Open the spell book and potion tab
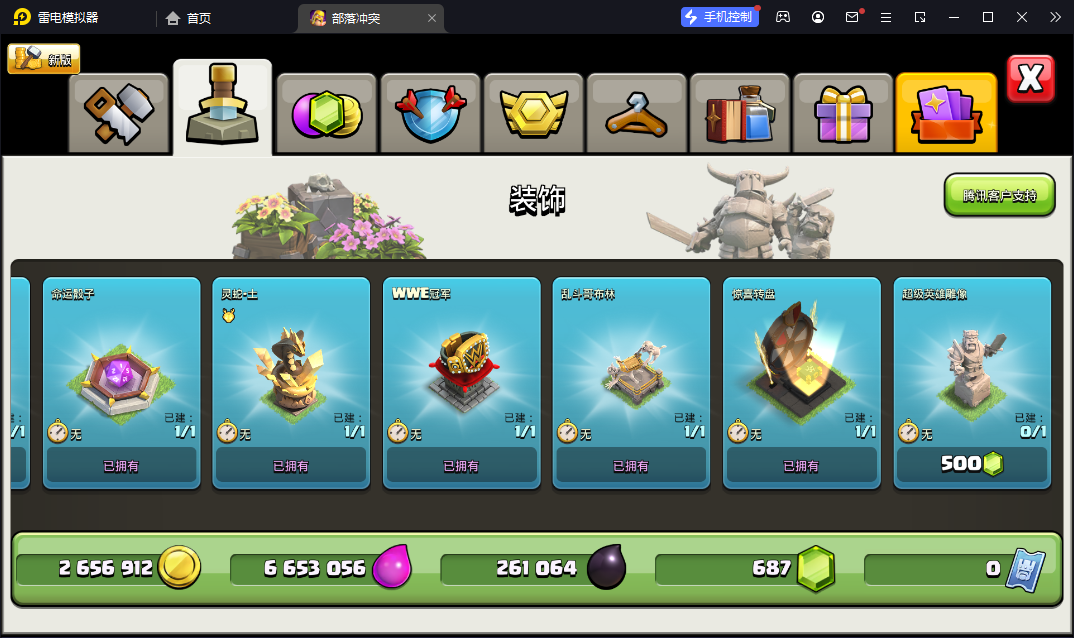The width and height of the screenshot is (1074, 638). [x=740, y=113]
